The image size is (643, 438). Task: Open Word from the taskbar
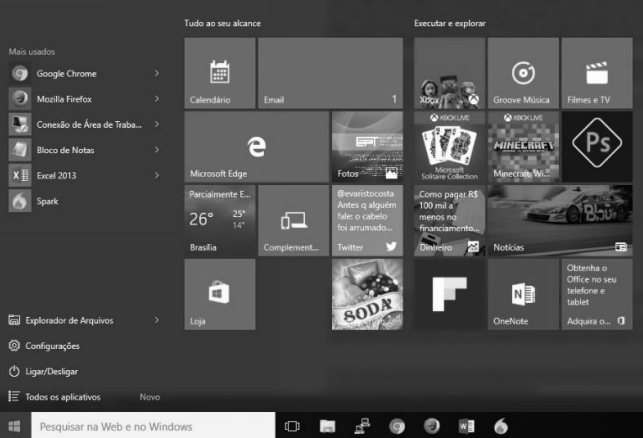(x=466, y=426)
